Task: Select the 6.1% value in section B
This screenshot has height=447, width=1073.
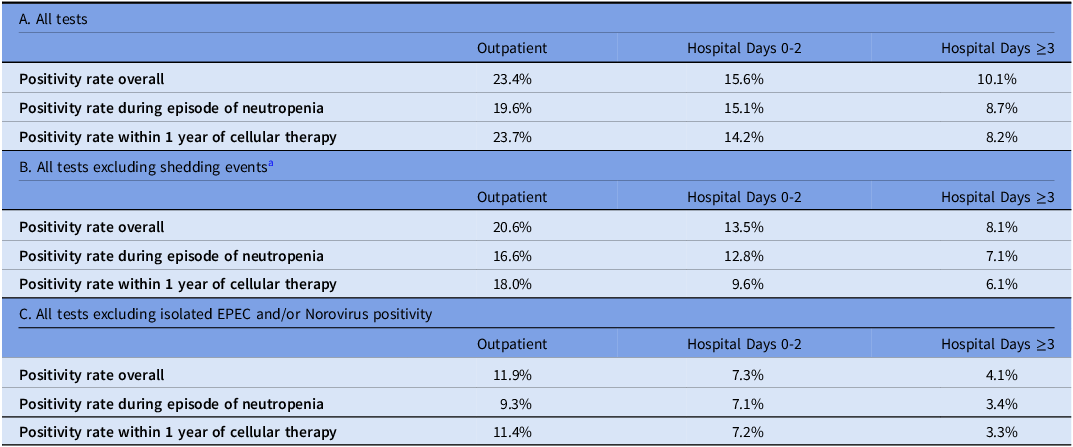Action: [x=1003, y=285]
